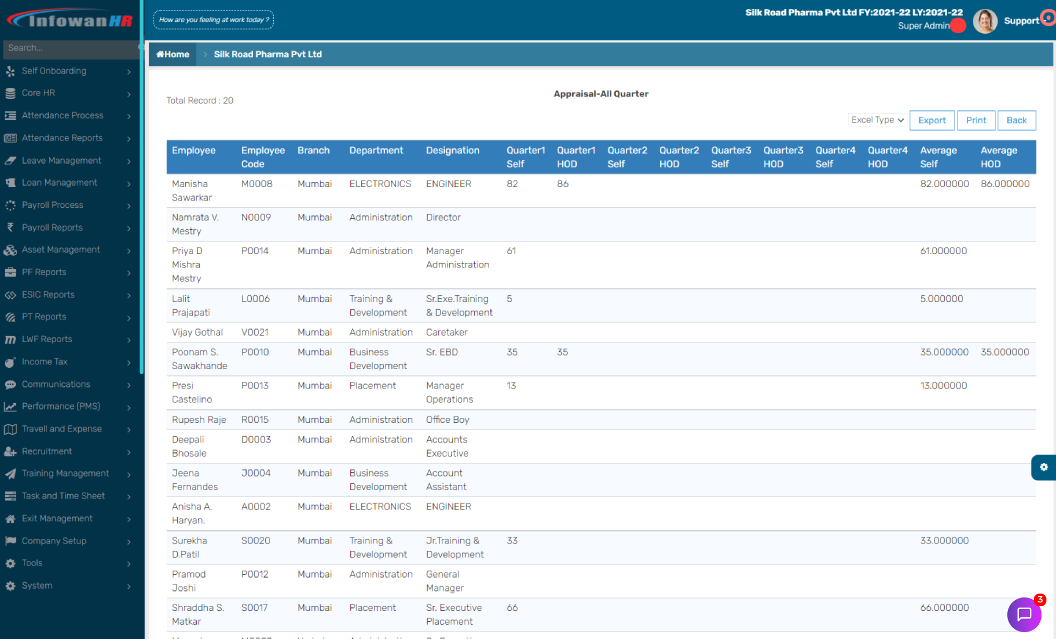Open the Excel Type dropdown
Viewport: 1056px width, 639px height.
click(x=877, y=120)
